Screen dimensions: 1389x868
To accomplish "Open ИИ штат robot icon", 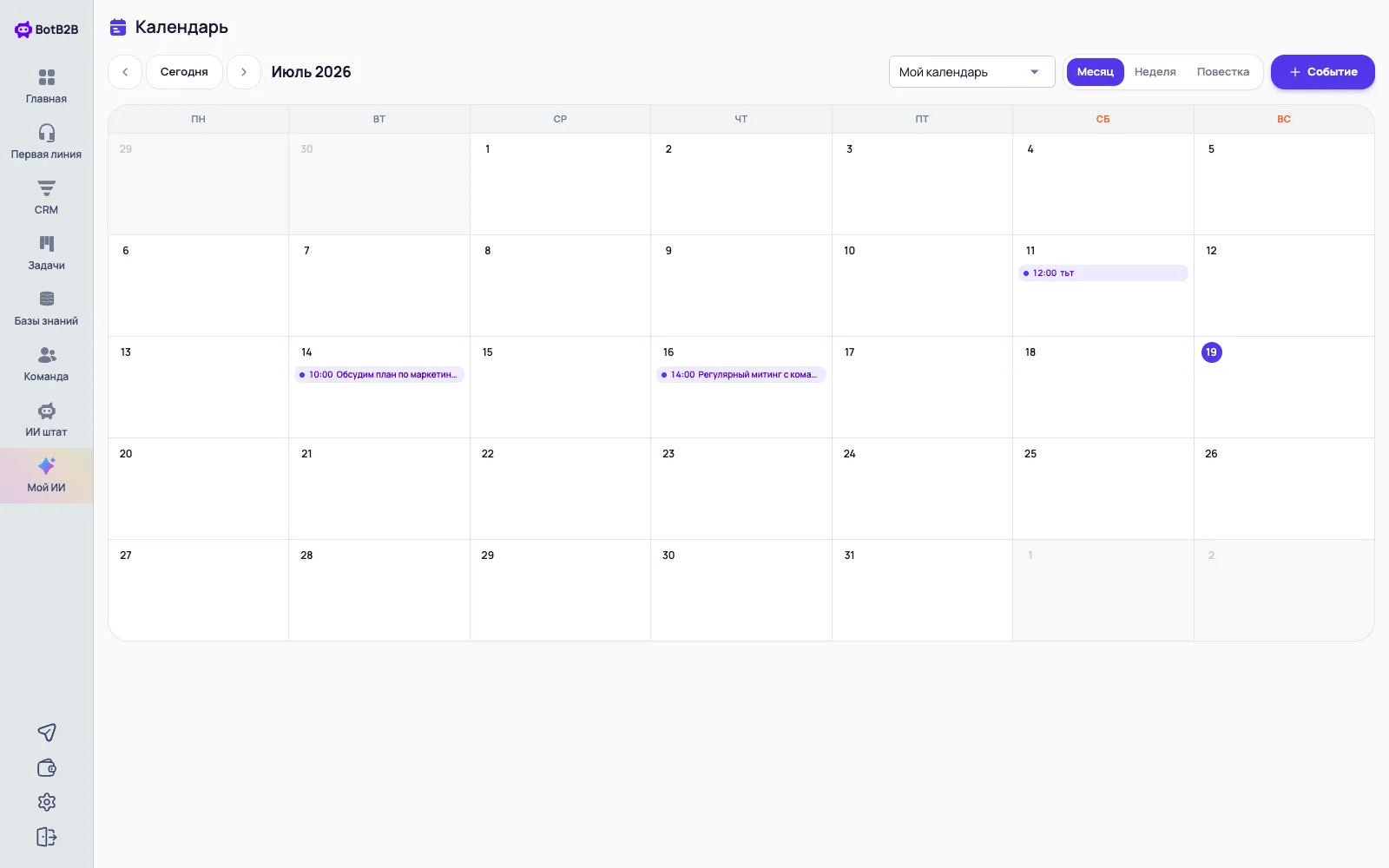I will 47,411.
